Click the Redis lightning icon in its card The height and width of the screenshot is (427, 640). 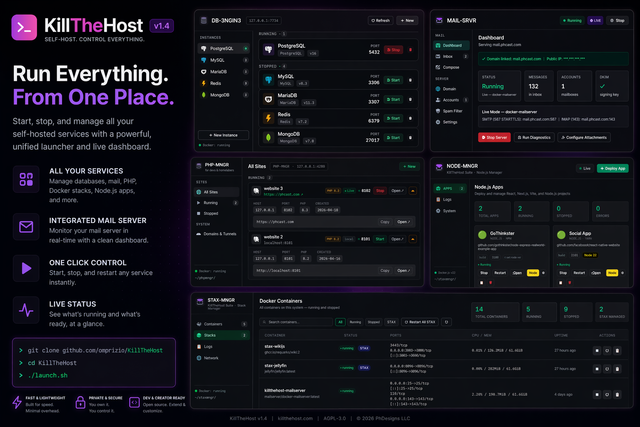tap(269, 118)
